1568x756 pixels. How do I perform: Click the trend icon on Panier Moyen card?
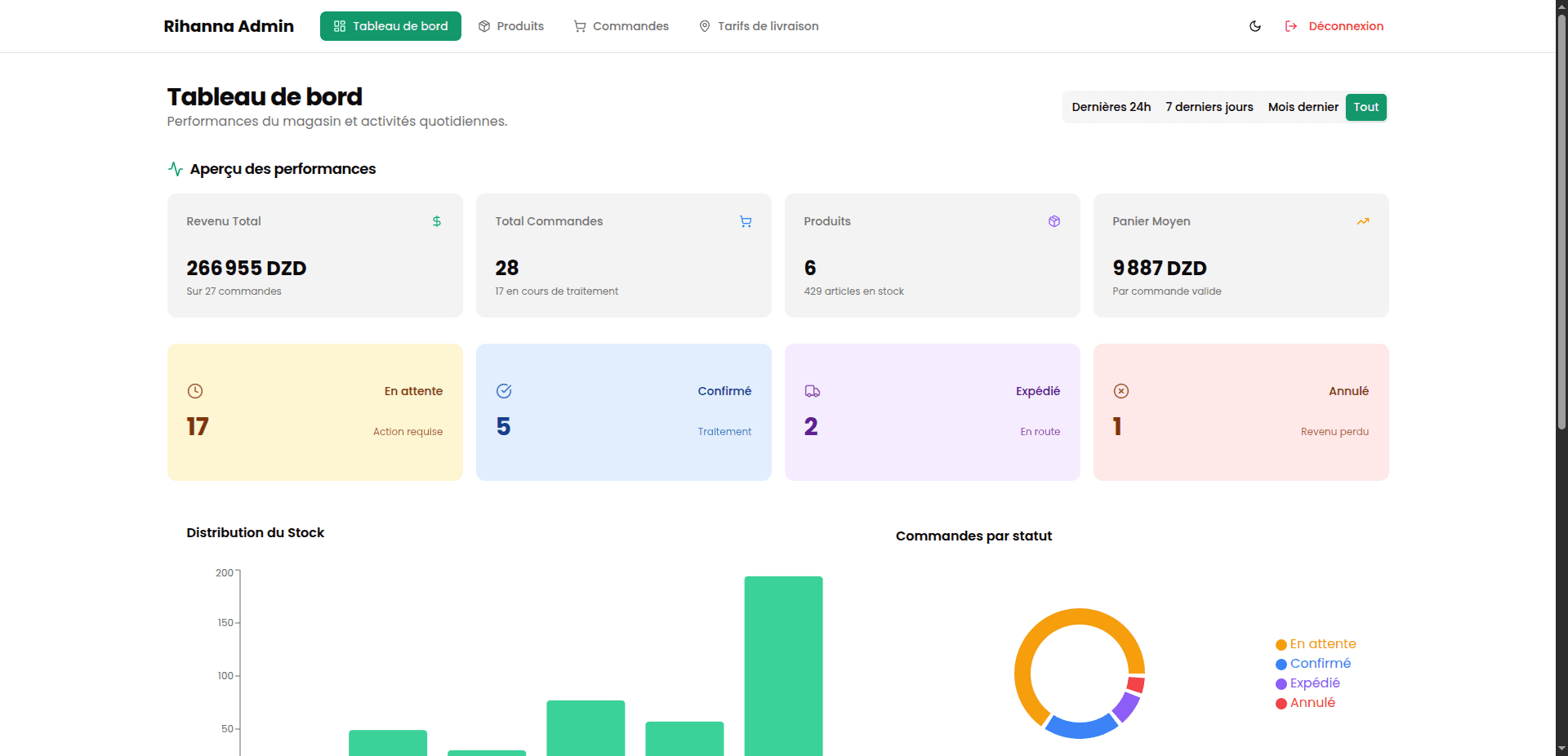1363,221
